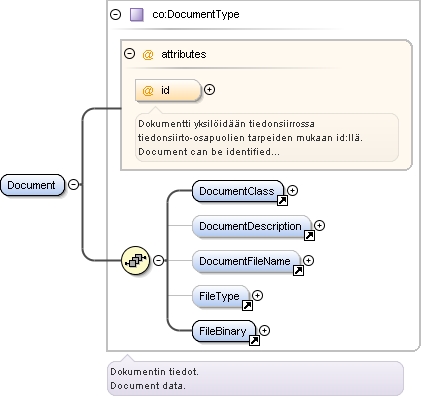This screenshot has height=399, width=422.
Task: Collapse the attributes section
Action: pos(129,53)
